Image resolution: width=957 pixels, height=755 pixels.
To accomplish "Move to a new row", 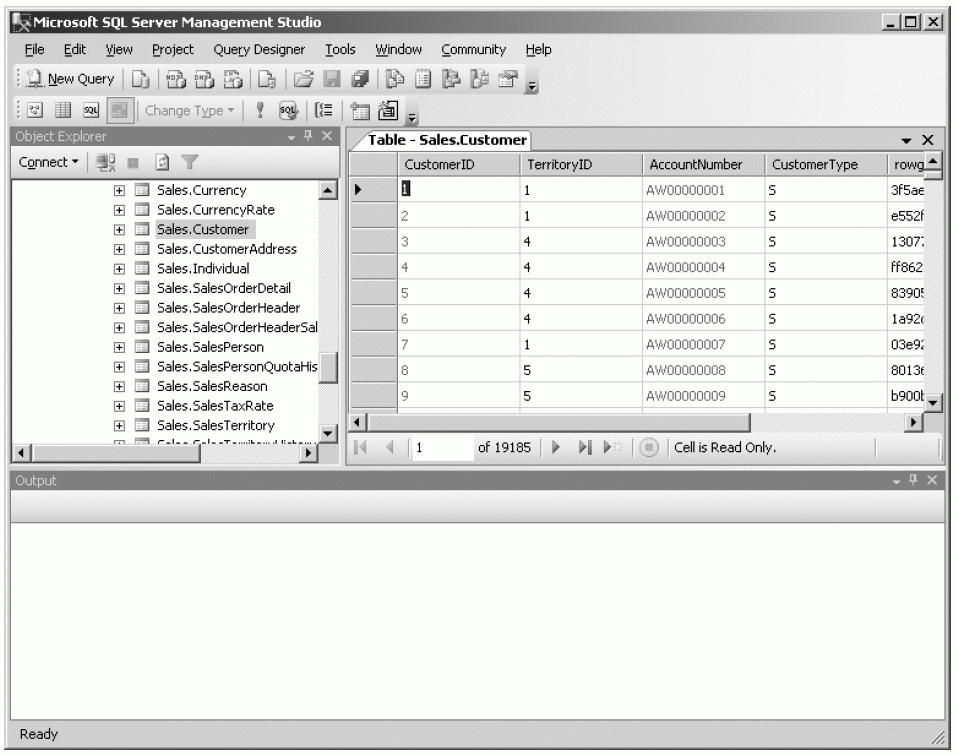I will (x=612, y=447).
